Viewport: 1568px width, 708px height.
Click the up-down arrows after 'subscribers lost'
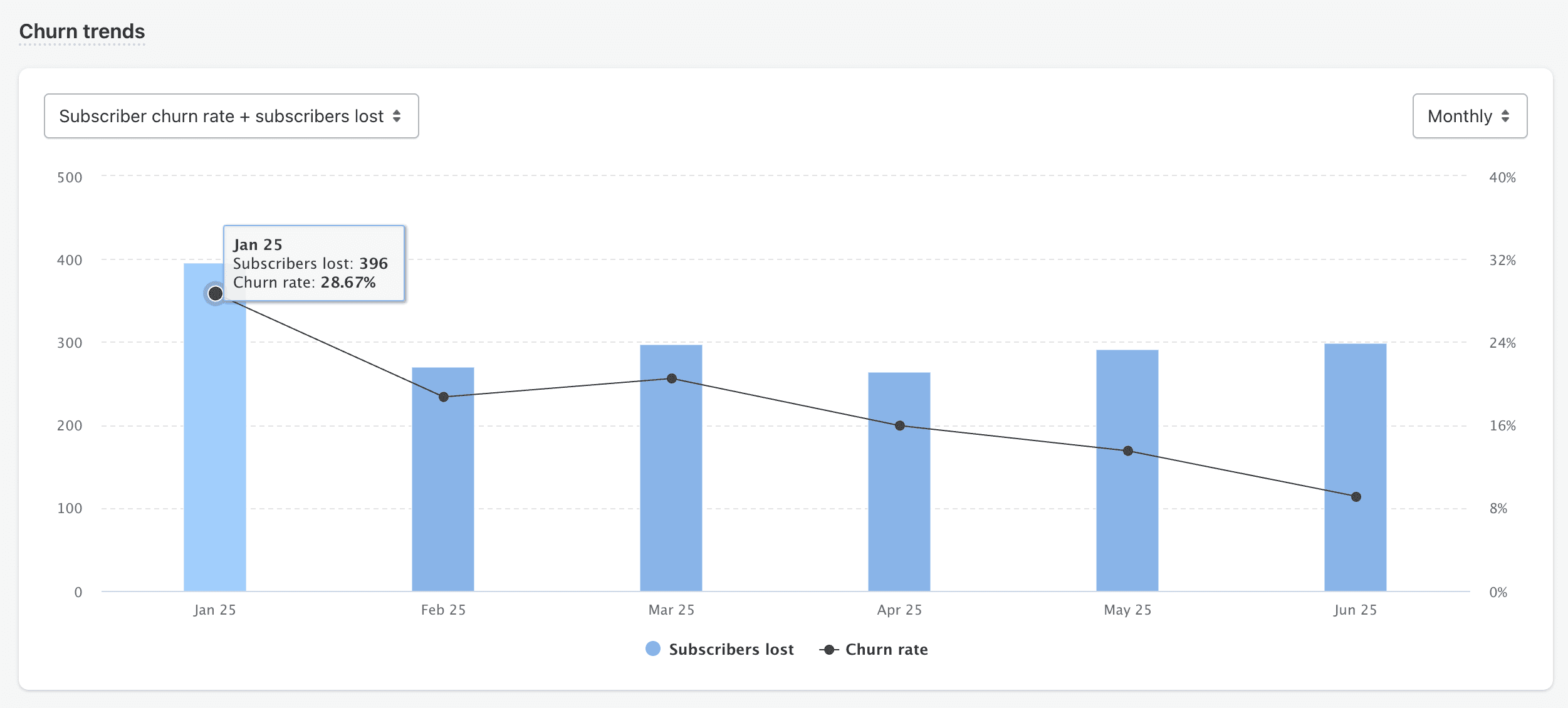[397, 116]
